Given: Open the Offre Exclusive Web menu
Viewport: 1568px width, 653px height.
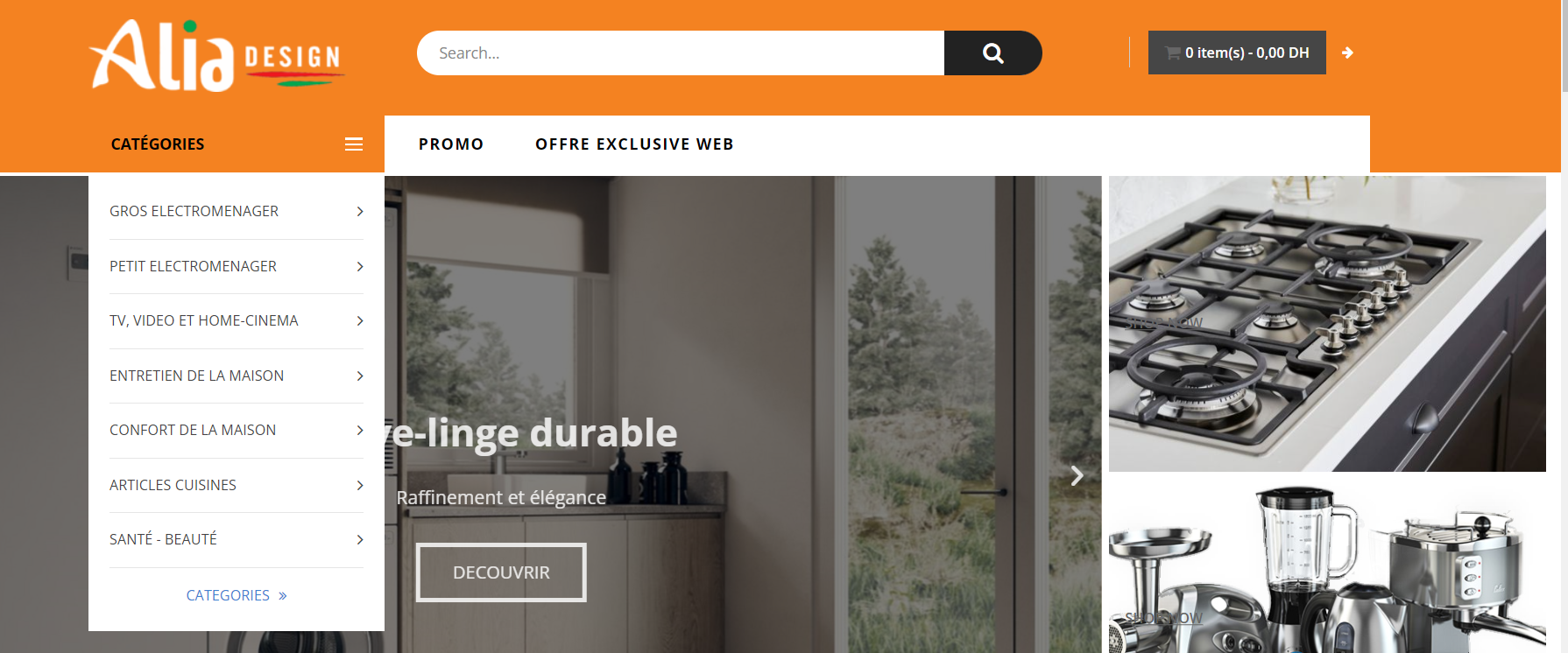Looking at the screenshot, I should tap(634, 144).
